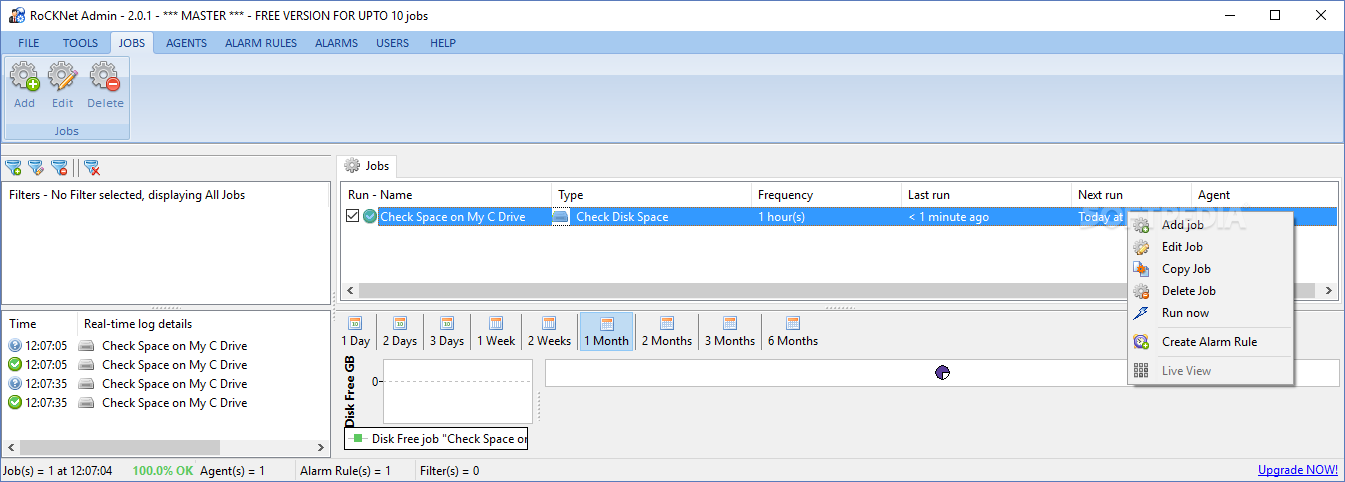Image resolution: width=1345 pixels, height=482 pixels.
Task: Click the jobs list horizontal scrollbar right arrow
Action: pos(1329,290)
